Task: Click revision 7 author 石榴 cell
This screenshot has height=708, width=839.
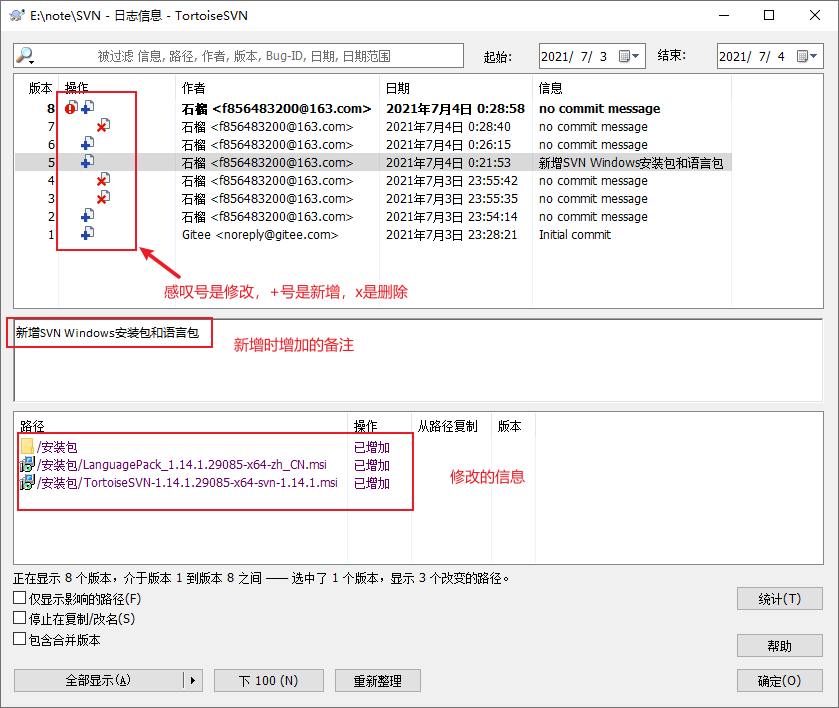Action: click(268, 127)
